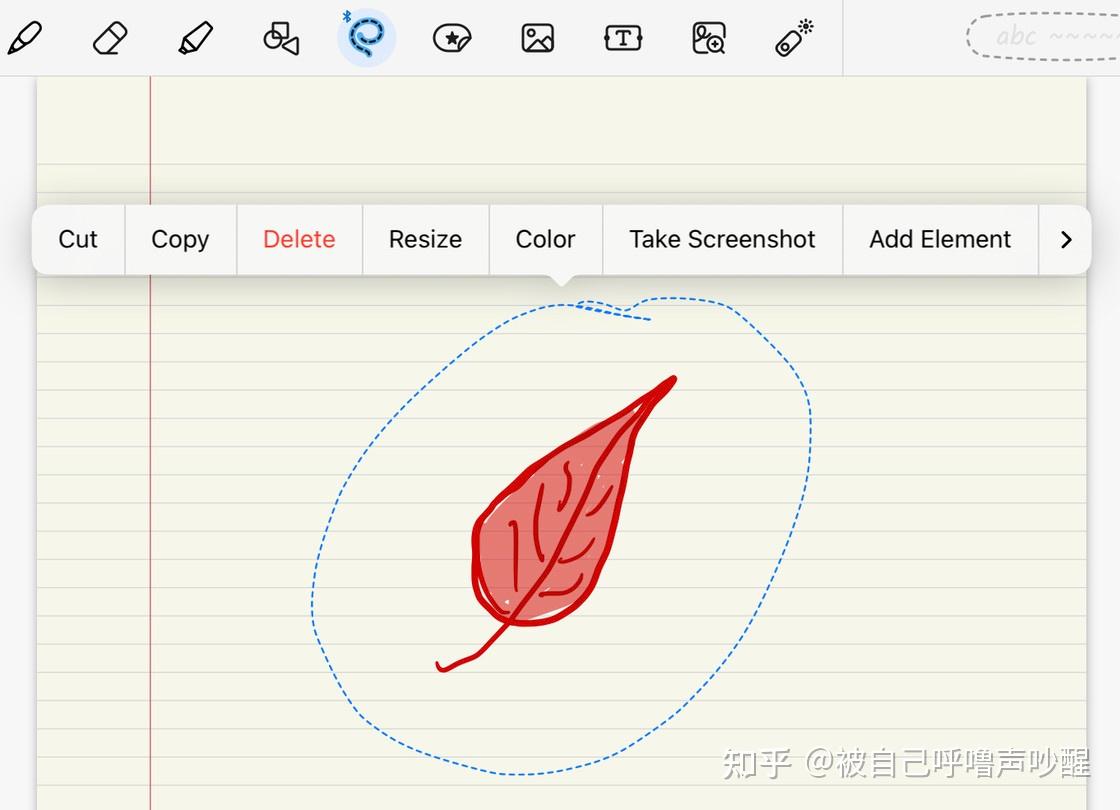Screen dimensions: 1120x810
Task: Insert an image with the Image tool
Action: coord(537,37)
